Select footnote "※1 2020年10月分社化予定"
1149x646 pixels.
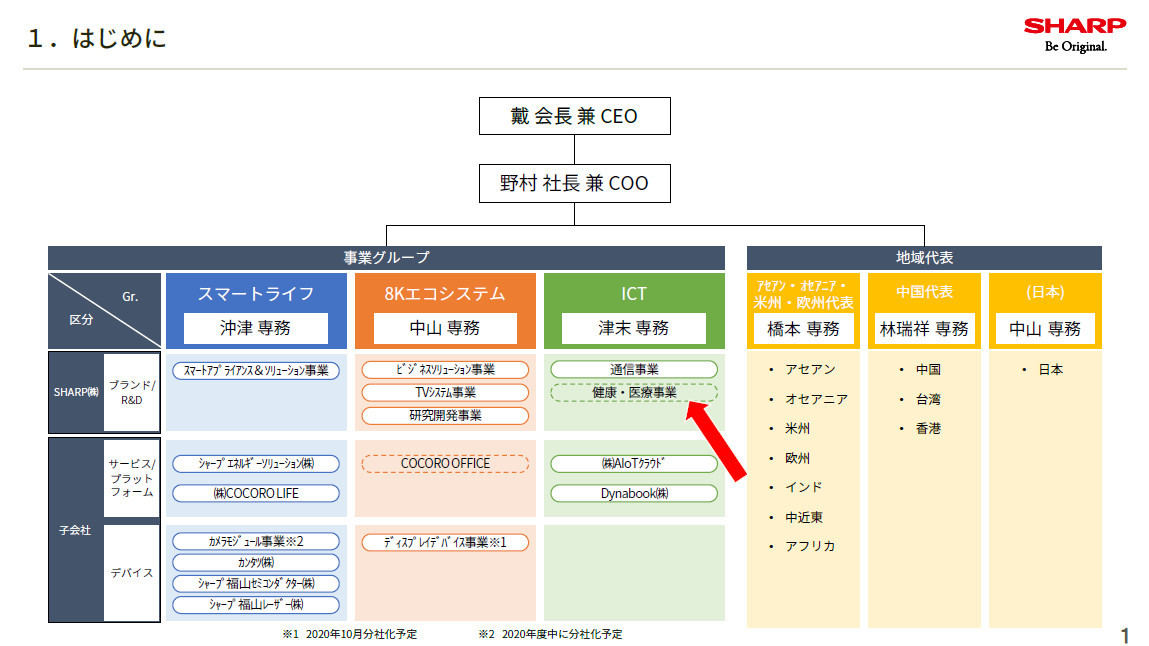350,634
